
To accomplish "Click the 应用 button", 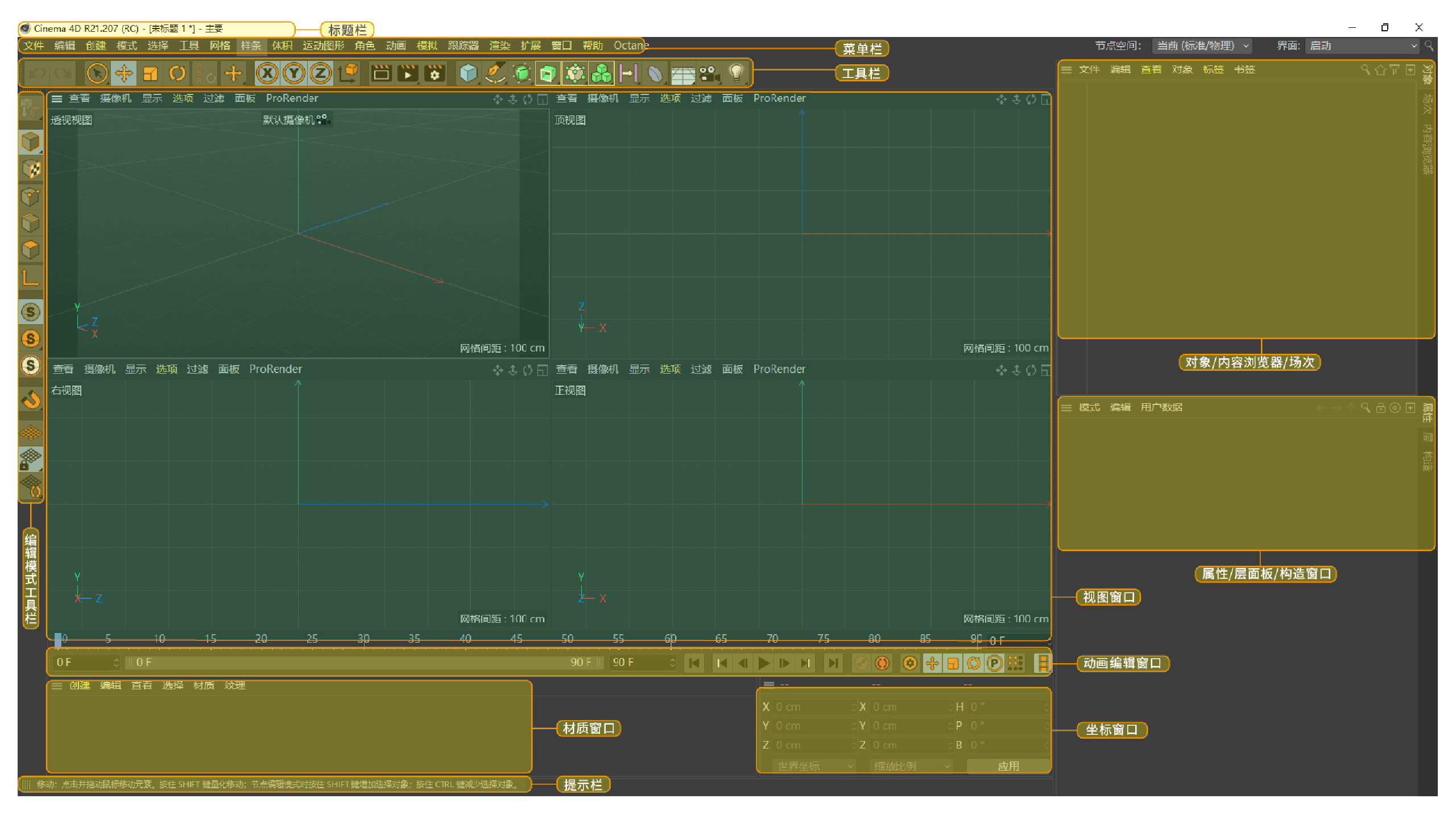I will tap(1008, 766).
